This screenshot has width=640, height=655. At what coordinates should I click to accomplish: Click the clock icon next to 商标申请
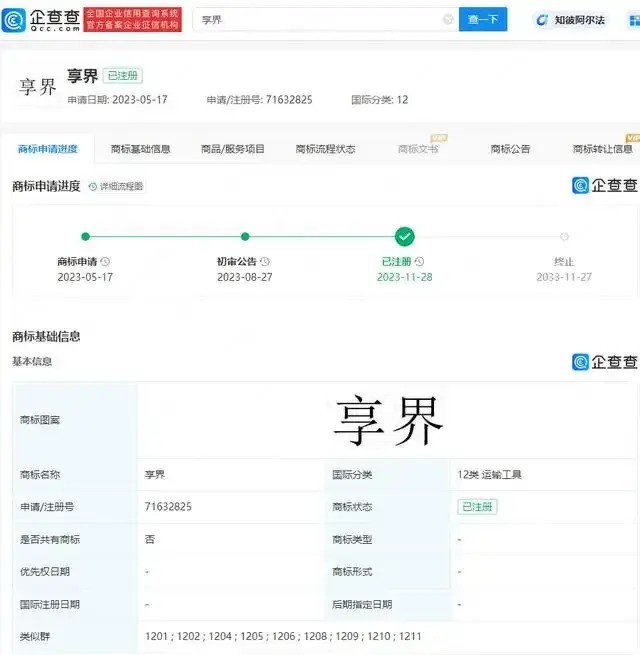(x=105, y=261)
